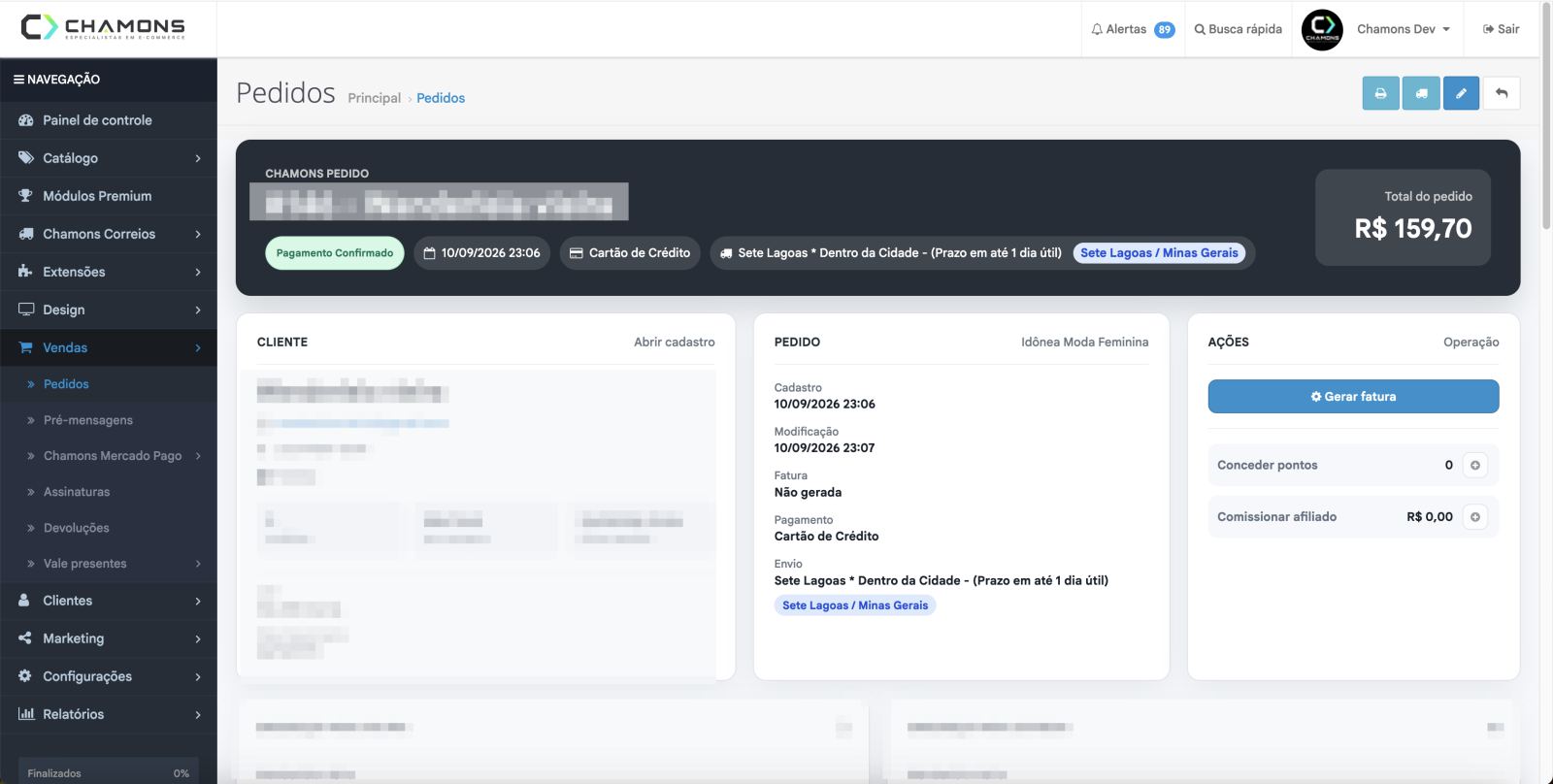This screenshot has width=1553, height=784.
Task: Click the Abrir cadastro link
Action: (675, 343)
